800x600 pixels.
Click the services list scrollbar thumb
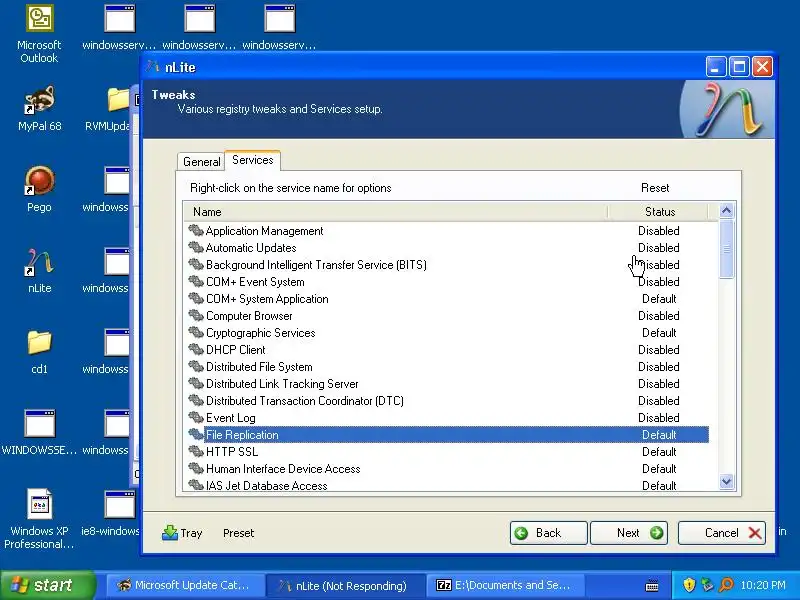pos(726,249)
